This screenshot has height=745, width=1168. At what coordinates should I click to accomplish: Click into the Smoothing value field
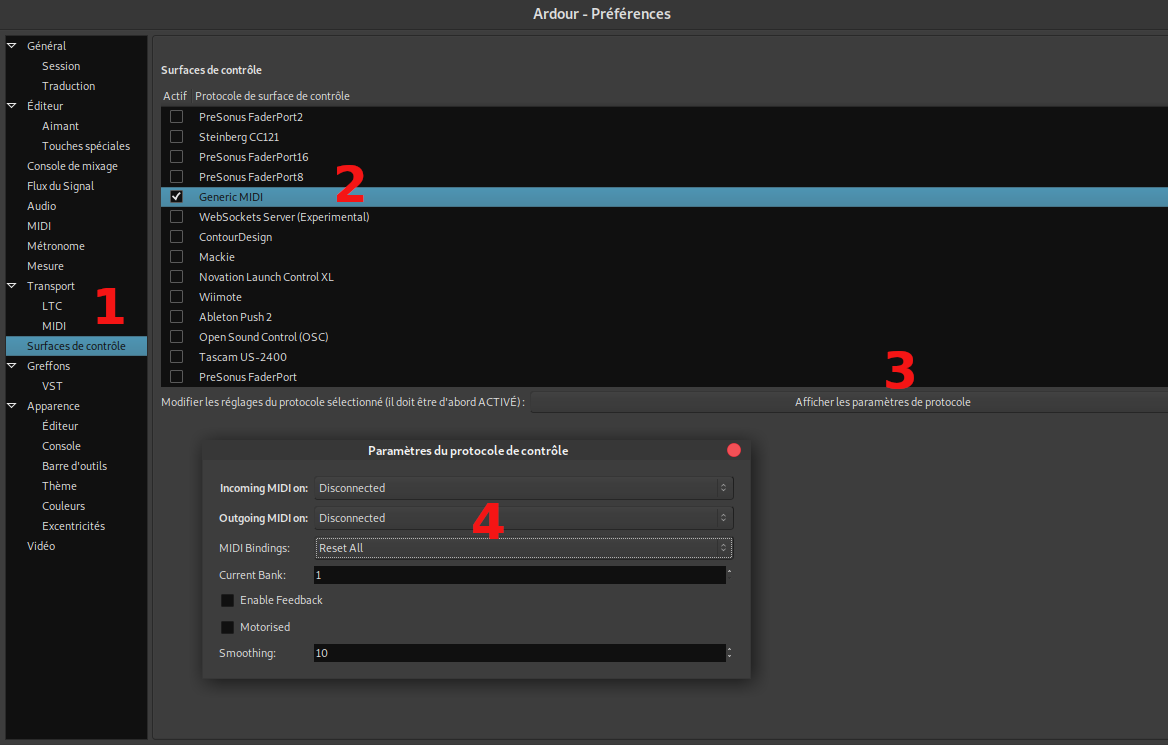point(519,653)
